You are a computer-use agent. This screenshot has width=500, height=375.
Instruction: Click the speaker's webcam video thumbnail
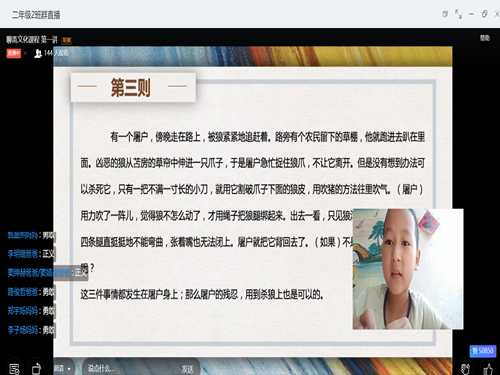click(408, 269)
